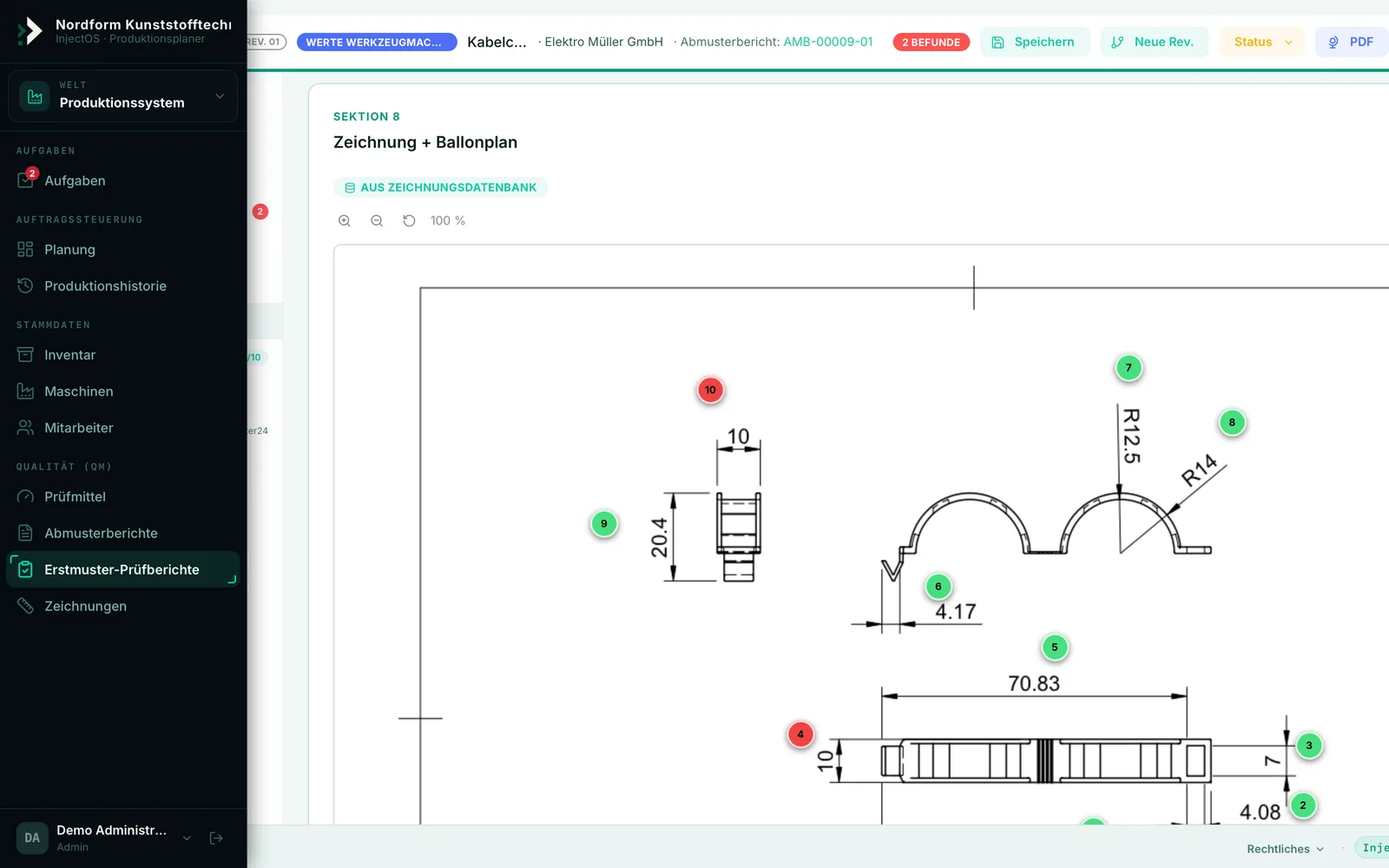
Task: Zoom out of the drawing
Action: coord(377,220)
